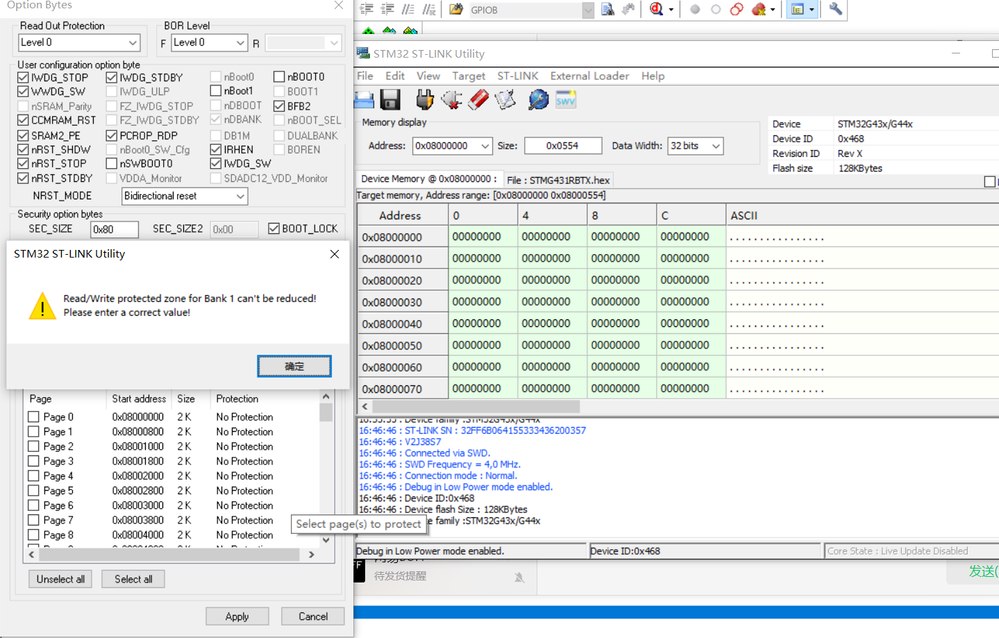The width and height of the screenshot is (999, 638).
Task: Open the arrow beside the debug magnifier icon
Action: (x=671, y=10)
